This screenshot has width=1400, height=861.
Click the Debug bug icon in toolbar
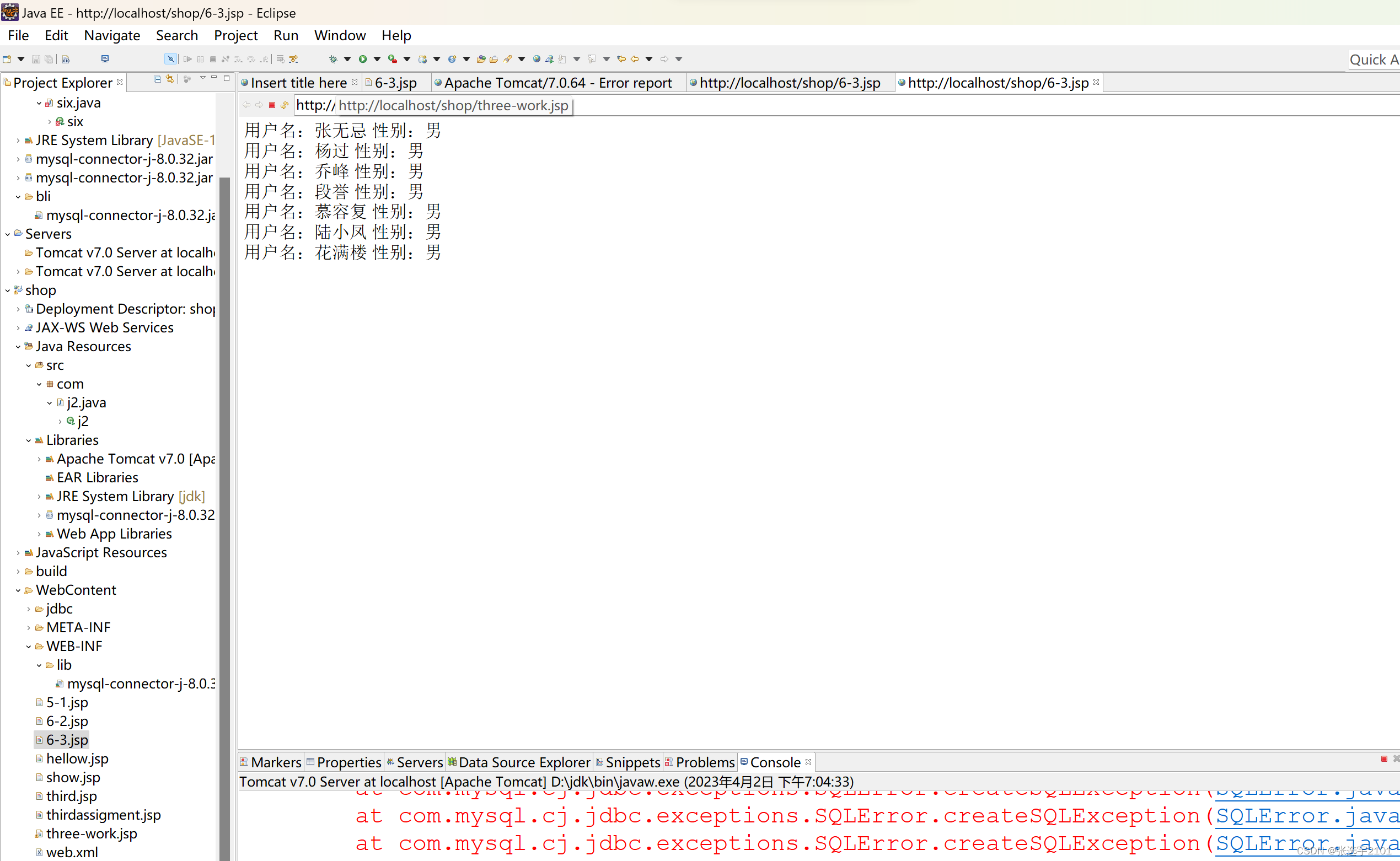tap(333, 58)
